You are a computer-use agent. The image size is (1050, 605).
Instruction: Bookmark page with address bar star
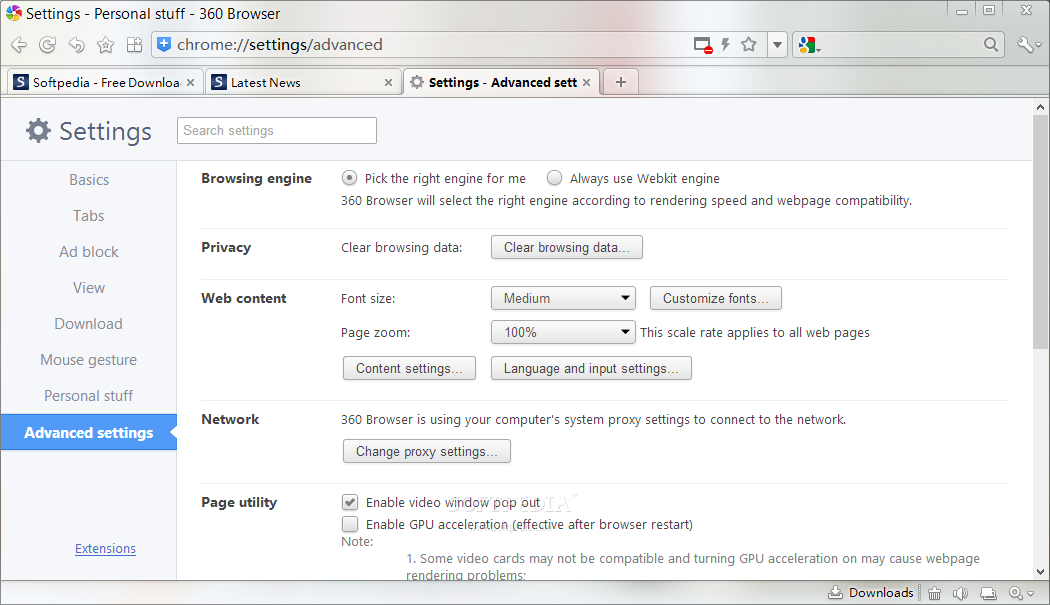click(x=749, y=44)
